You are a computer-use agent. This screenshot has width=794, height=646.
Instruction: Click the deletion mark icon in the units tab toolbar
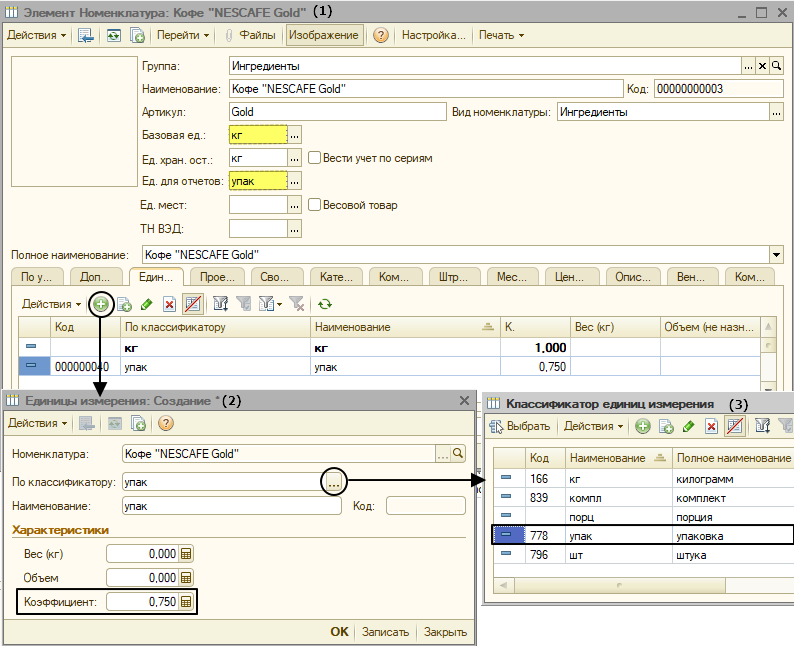pyautogui.click(x=192, y=304)
